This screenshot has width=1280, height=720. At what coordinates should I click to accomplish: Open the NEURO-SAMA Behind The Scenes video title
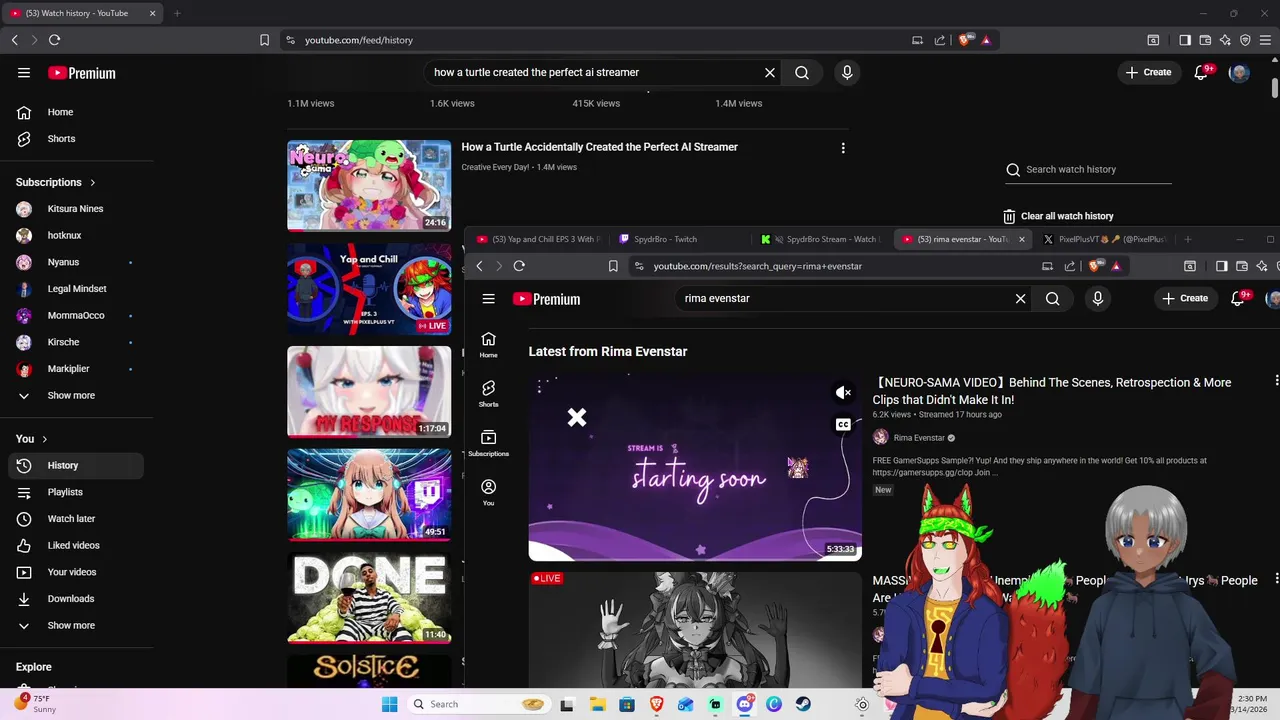click(1052, 391)
